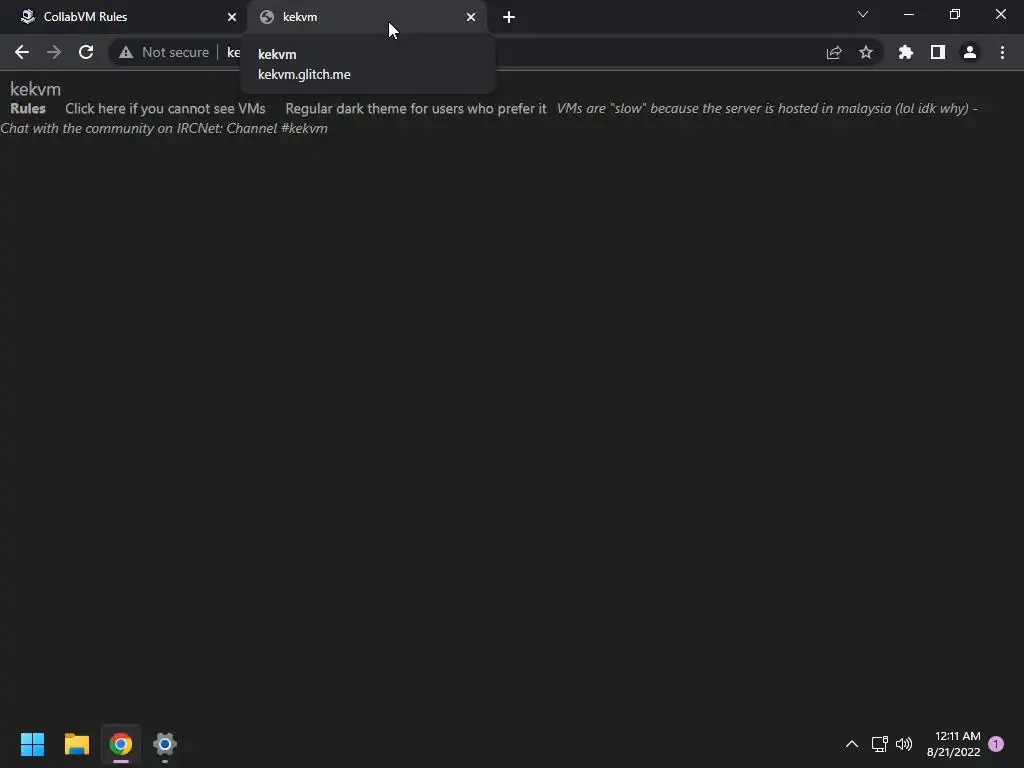Open the Rules link
The width and height of the screenshot is (1024, 768).
pos(28,108)
